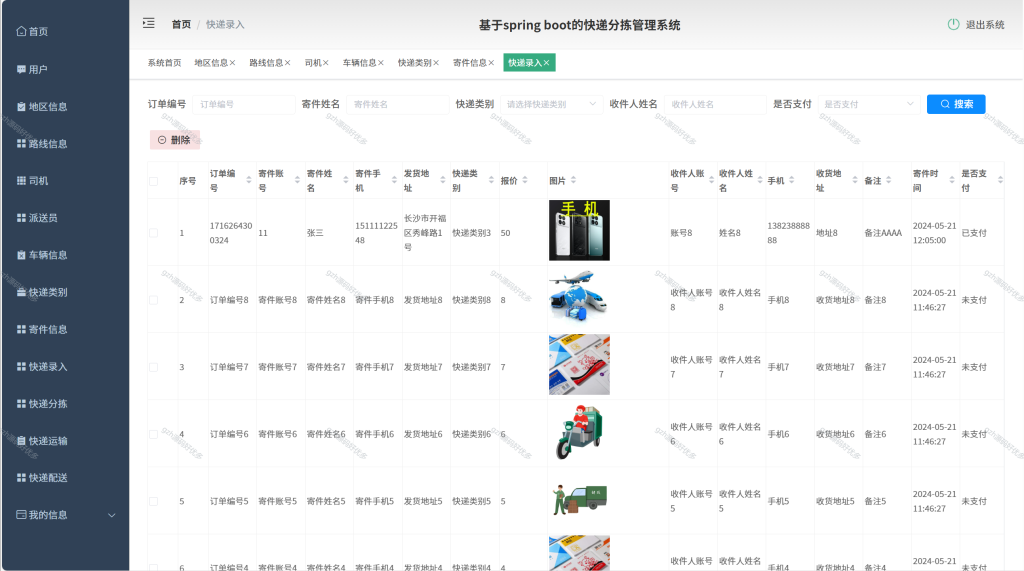This screenshot has height=571, width=1024.
Task: Sort by 备注 column arrows
Action: pyautogui.click(x=888, y=180)
